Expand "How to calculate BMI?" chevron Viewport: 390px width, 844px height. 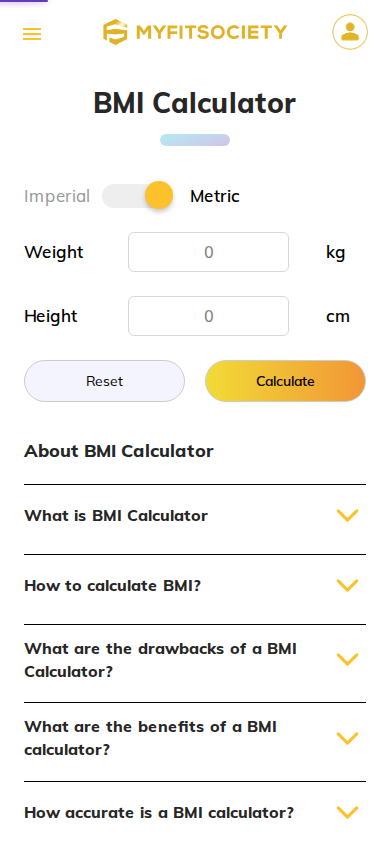348,586
